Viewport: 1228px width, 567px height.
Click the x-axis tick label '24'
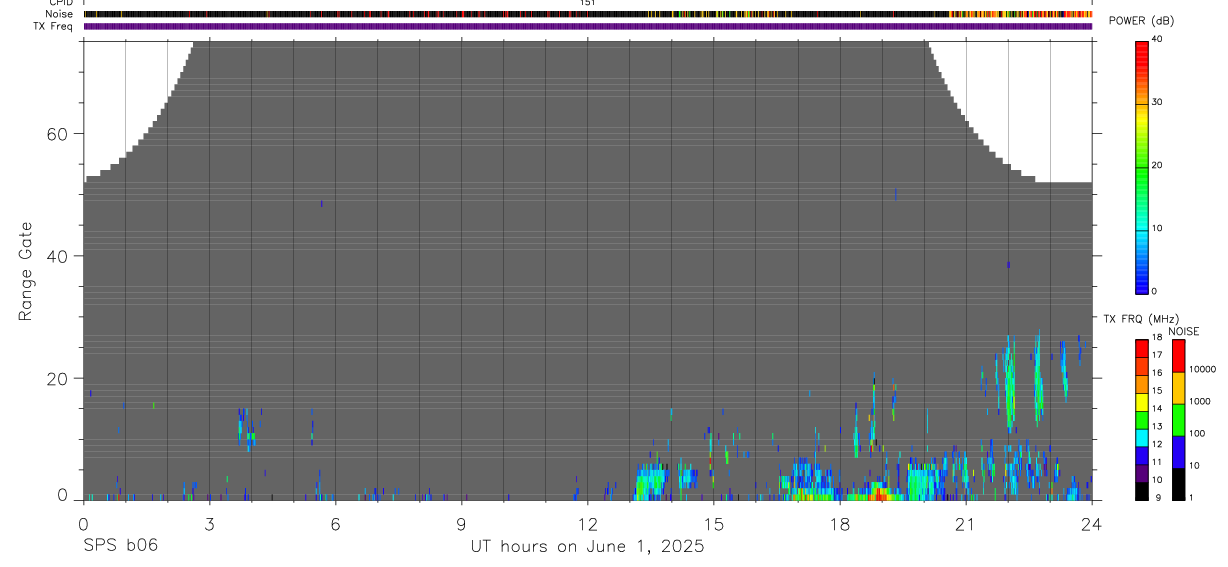coord(1092,524)
